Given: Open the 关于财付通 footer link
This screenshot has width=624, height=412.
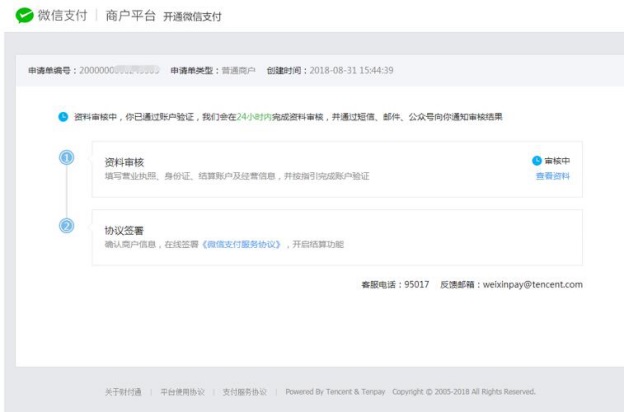Looking at the screenshot, I should (x=123, y=392).
